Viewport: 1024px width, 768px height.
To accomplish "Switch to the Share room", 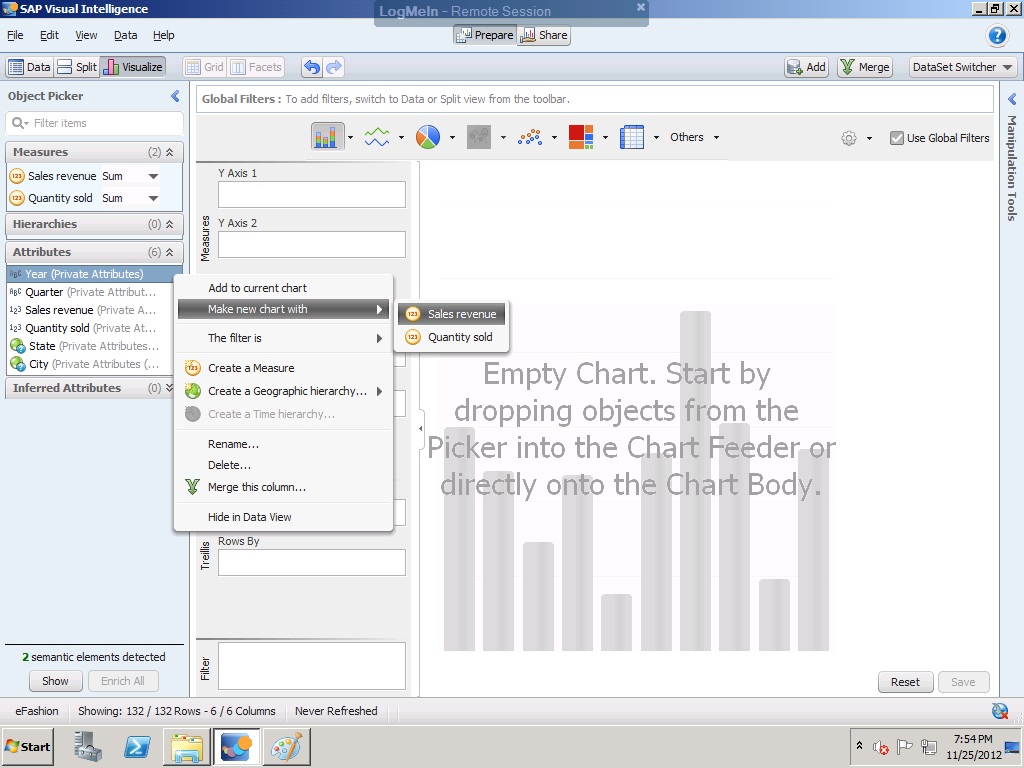I will click(x=544, y=35).
